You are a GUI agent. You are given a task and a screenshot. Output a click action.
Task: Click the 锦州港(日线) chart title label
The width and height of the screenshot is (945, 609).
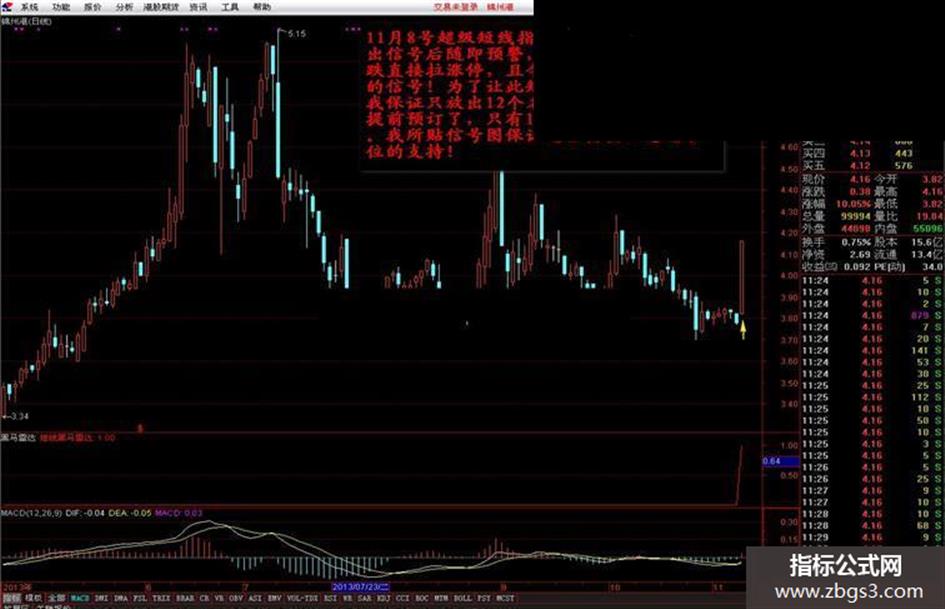(27, 21)
